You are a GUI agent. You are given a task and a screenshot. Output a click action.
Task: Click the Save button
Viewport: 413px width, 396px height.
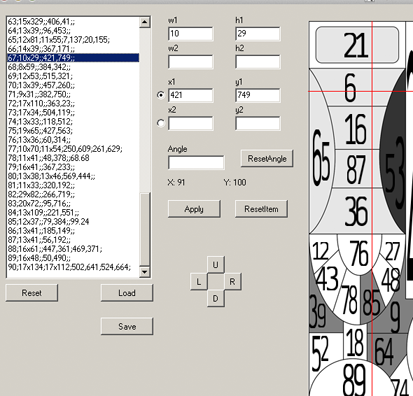pyautogui.click(x=127, y=326)
